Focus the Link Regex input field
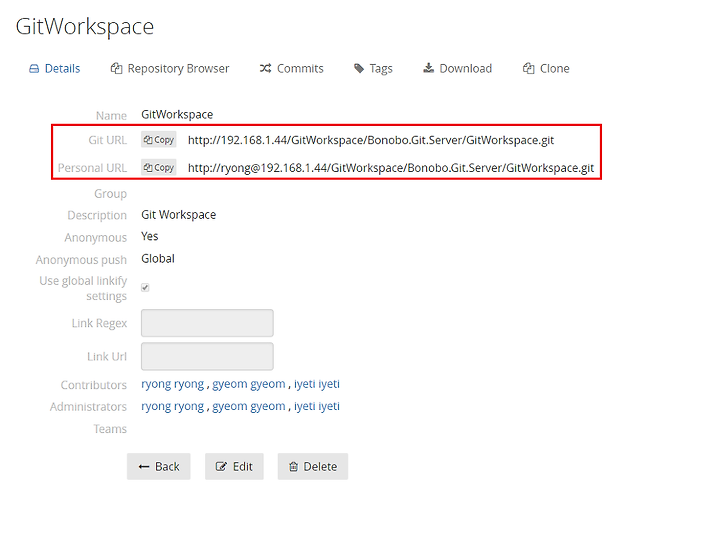720x543 pixels. coord(207,323)
